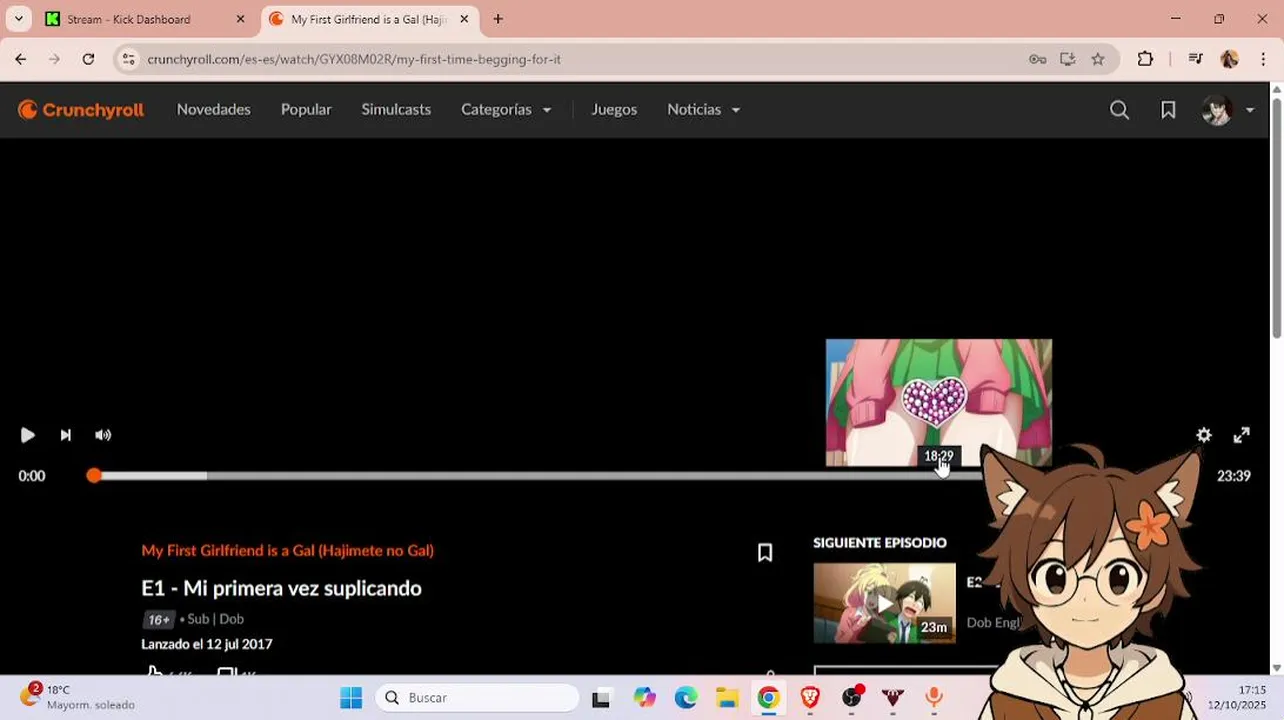Open Microsoft Edge from taskbar
The height and width of the screenshot is (720, 1284).
tap(686, 698)
